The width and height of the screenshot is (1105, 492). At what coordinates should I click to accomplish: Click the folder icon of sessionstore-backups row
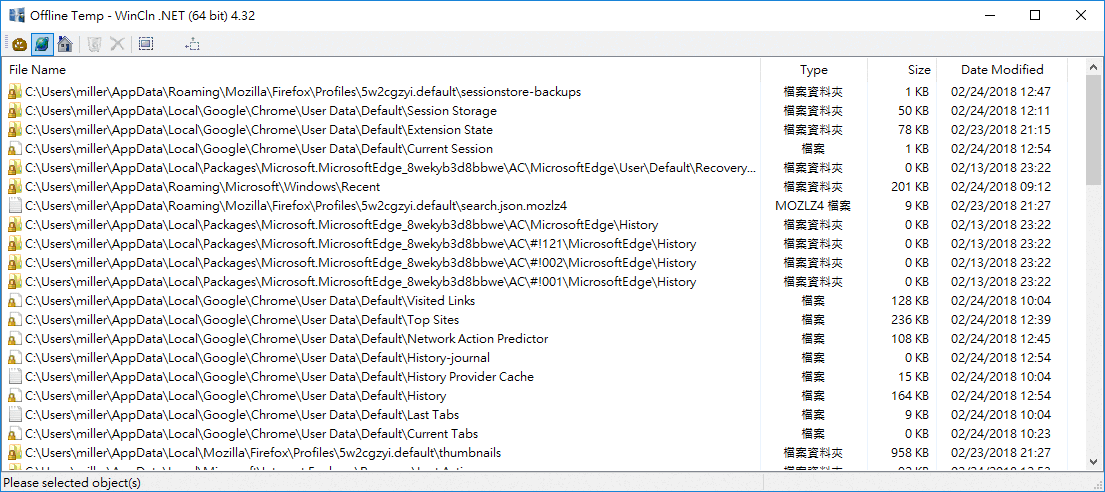pyautogui.click(x=15, y=92)
